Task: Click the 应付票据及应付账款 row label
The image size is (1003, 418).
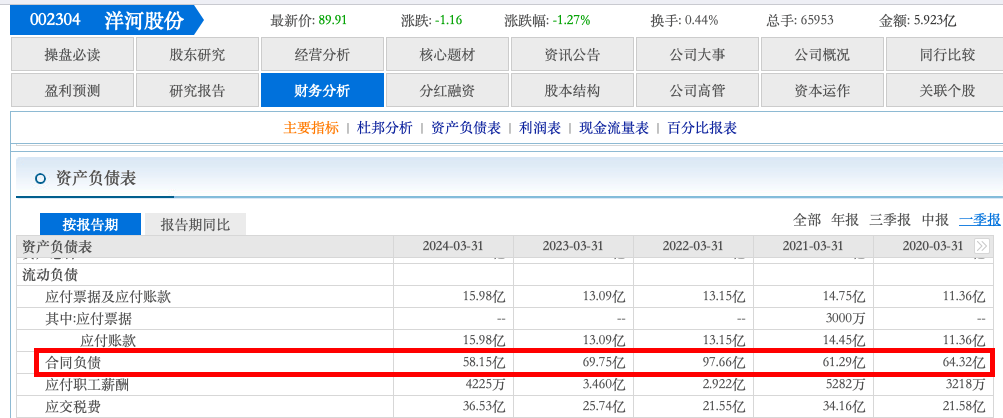Action: click(108, 297)
